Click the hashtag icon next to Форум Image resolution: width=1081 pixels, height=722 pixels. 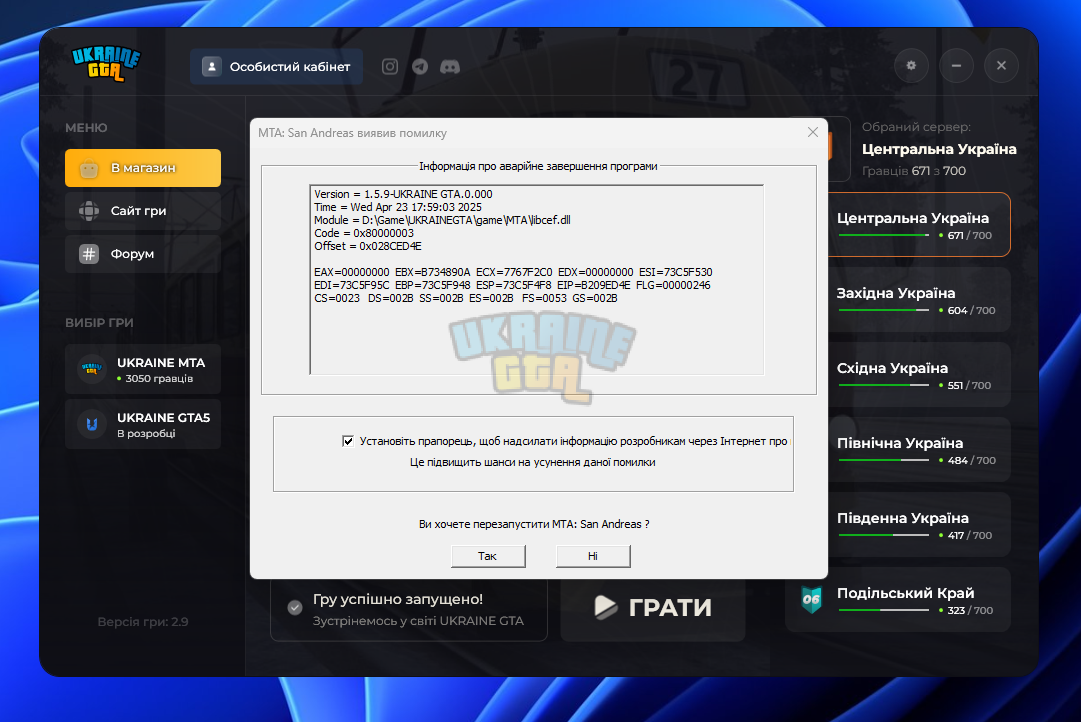[x=89, y=254]
